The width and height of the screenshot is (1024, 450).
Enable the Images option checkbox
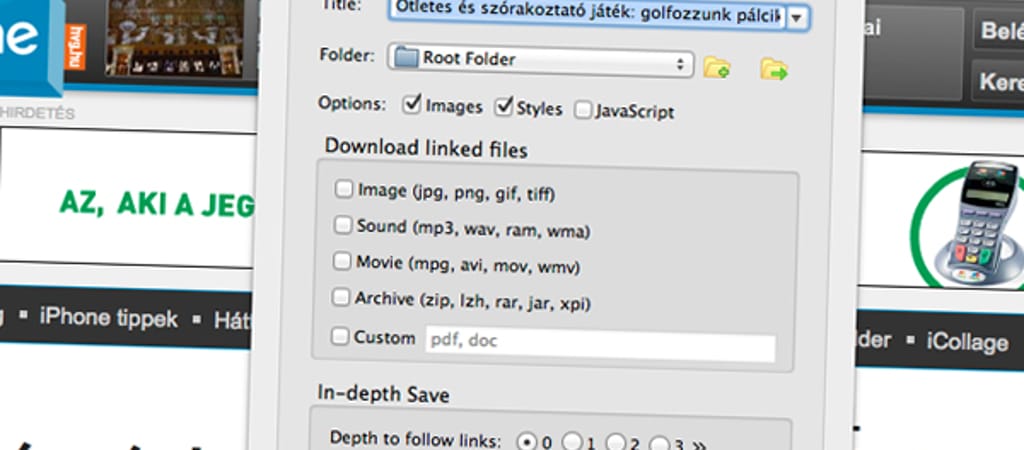[x=411, y=106]
